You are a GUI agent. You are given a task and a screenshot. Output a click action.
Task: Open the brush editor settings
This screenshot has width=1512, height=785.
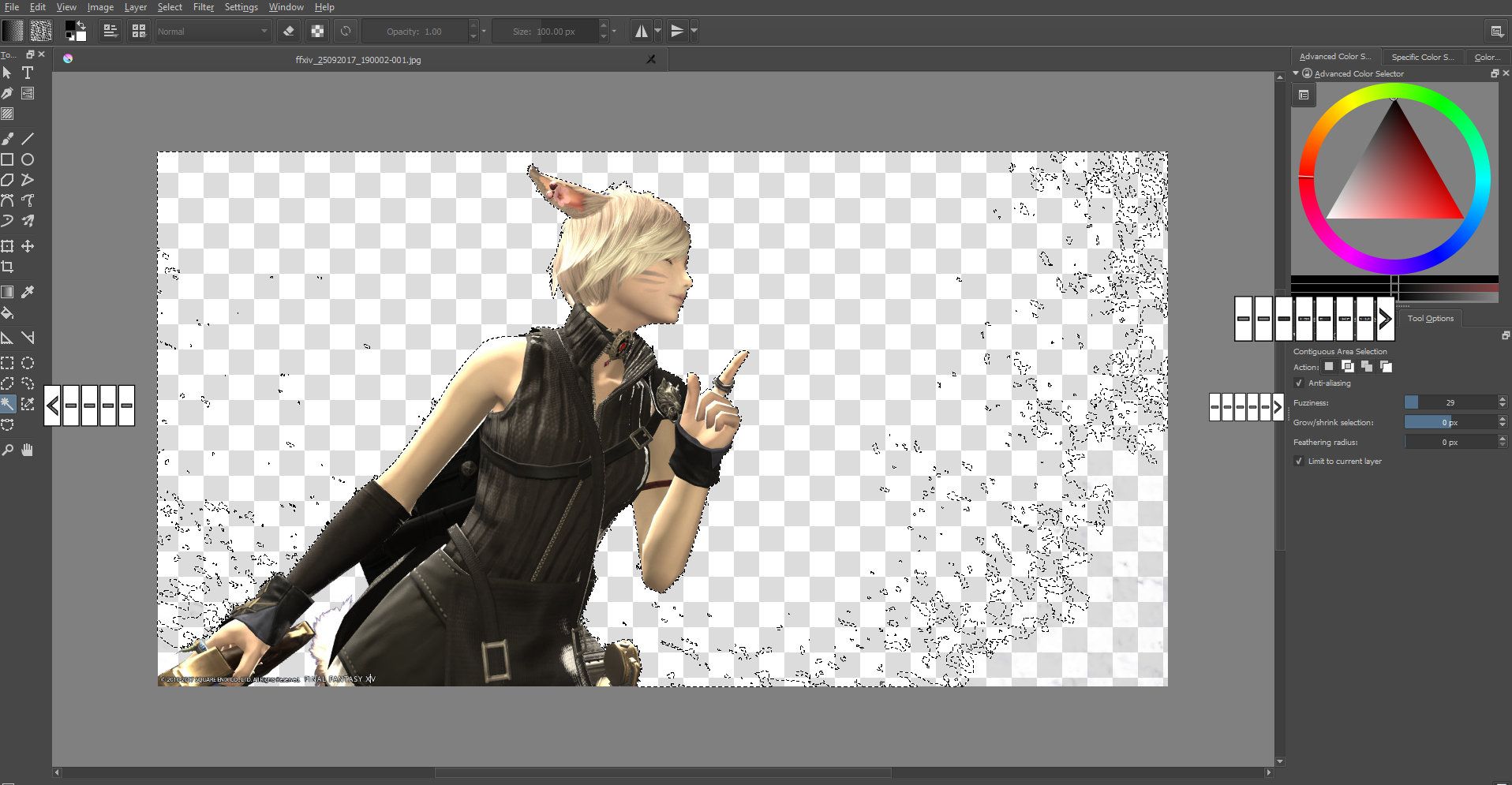110,31
